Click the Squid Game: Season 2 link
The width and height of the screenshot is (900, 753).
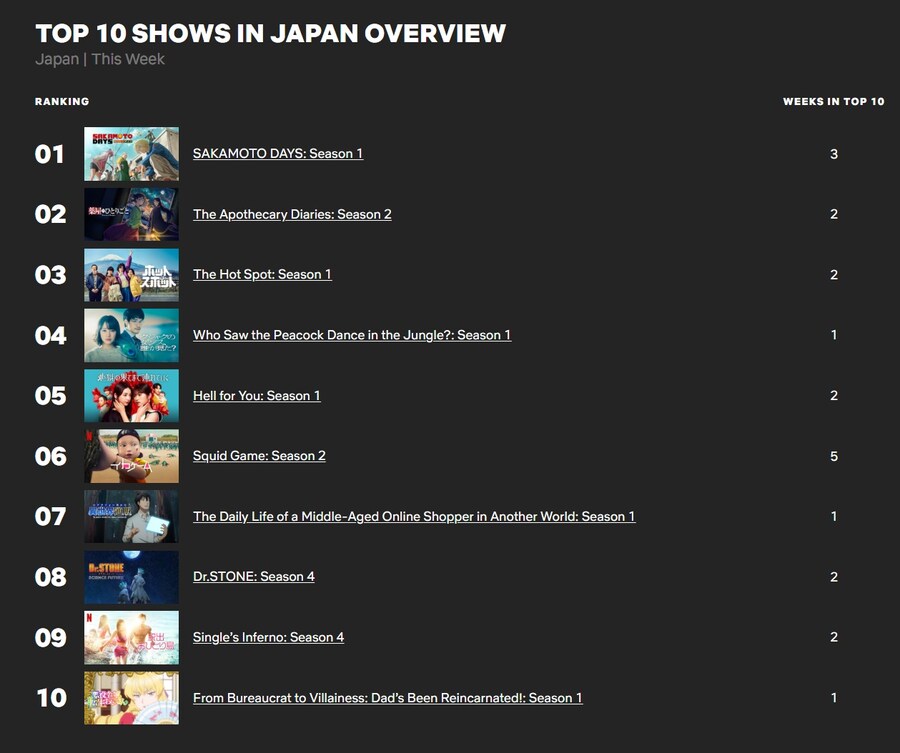pos(259,456)
